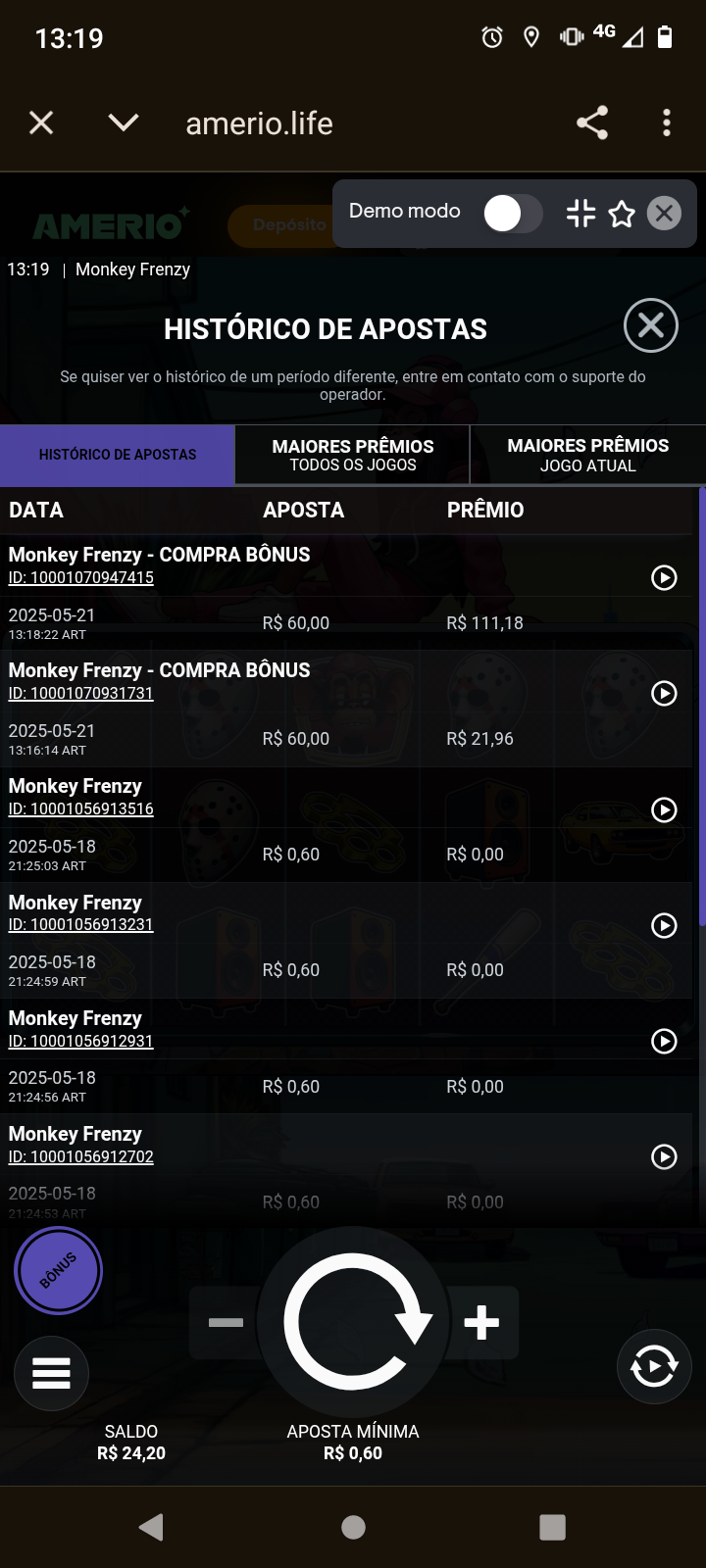The width and height of the screenshot is (706, 1568).
Task: Toggle the Demo modo switch
Action: pos(512,214)
